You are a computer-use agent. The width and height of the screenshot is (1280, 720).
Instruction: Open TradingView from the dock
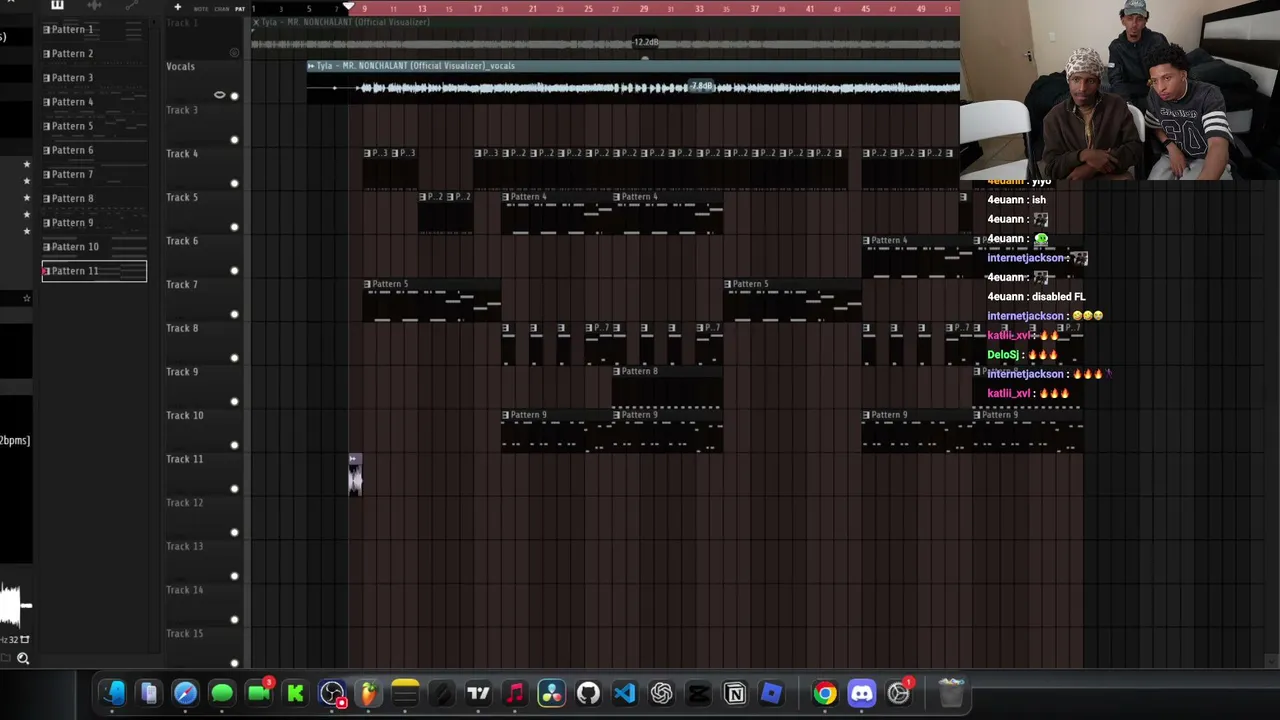coord(478,693)
